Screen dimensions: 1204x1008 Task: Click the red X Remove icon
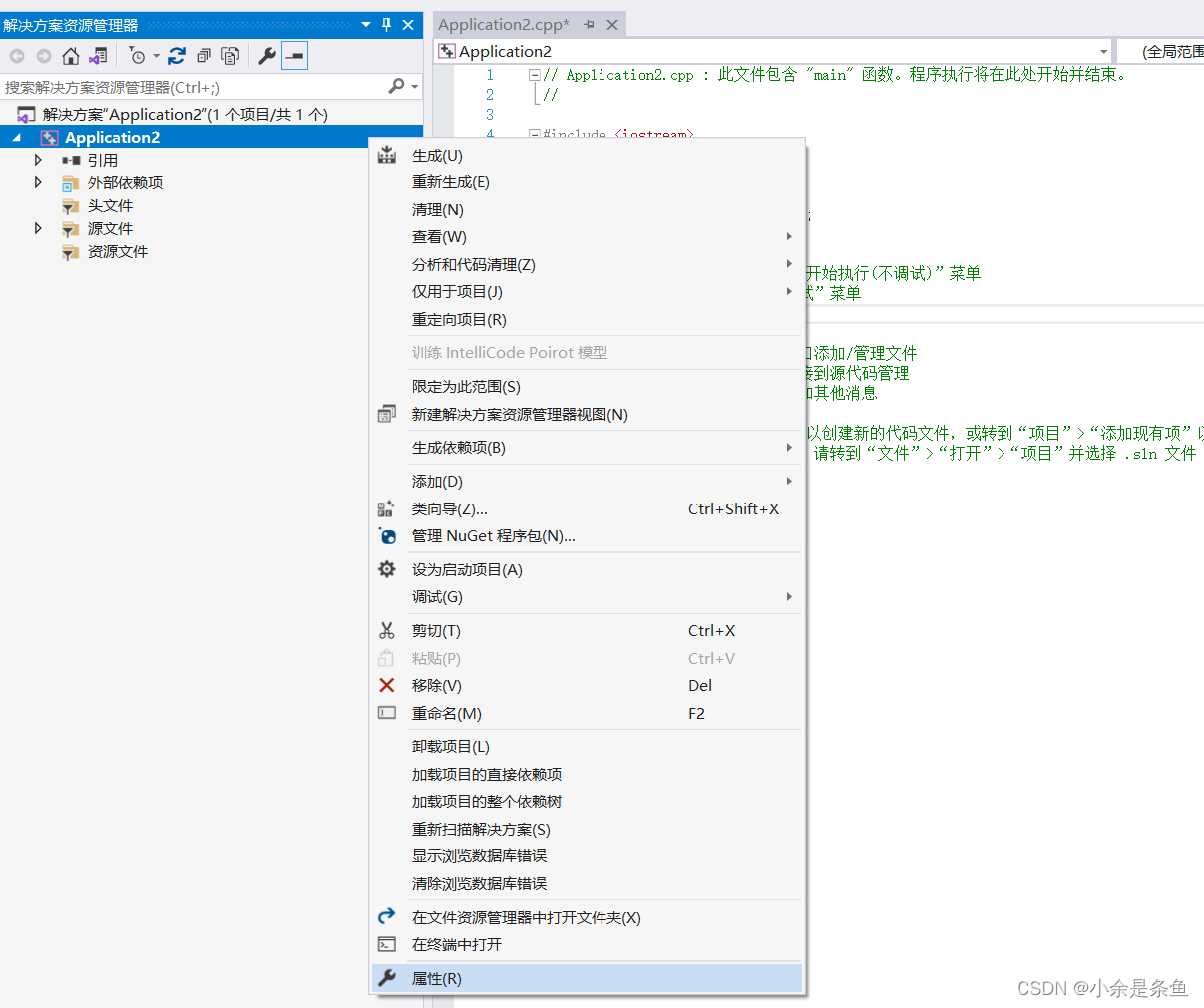(x=387, y=685)
